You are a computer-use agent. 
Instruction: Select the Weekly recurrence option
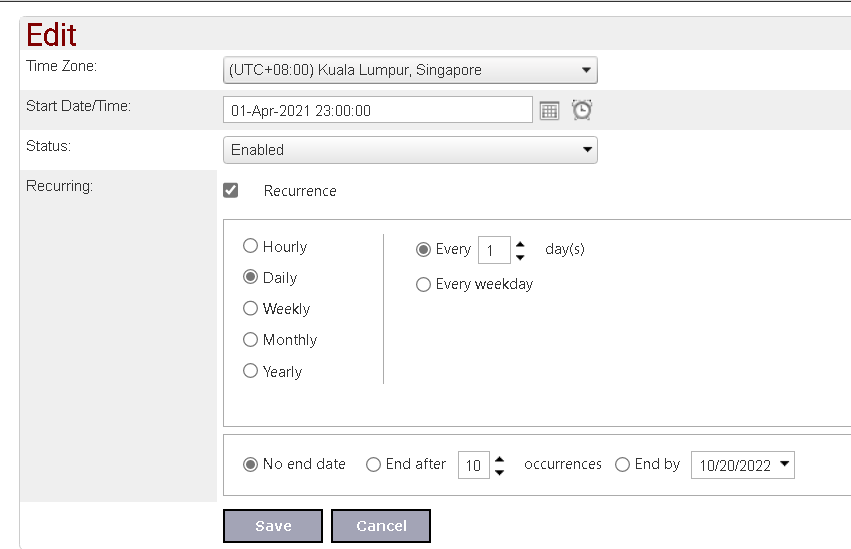coord(250,308)
